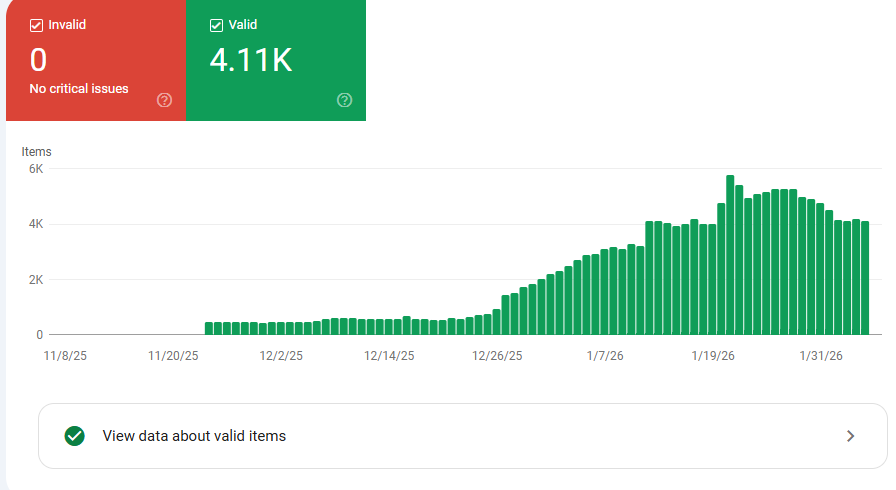Expand valid items with the right chevron
896x490 pixels.
pos(850,436)
